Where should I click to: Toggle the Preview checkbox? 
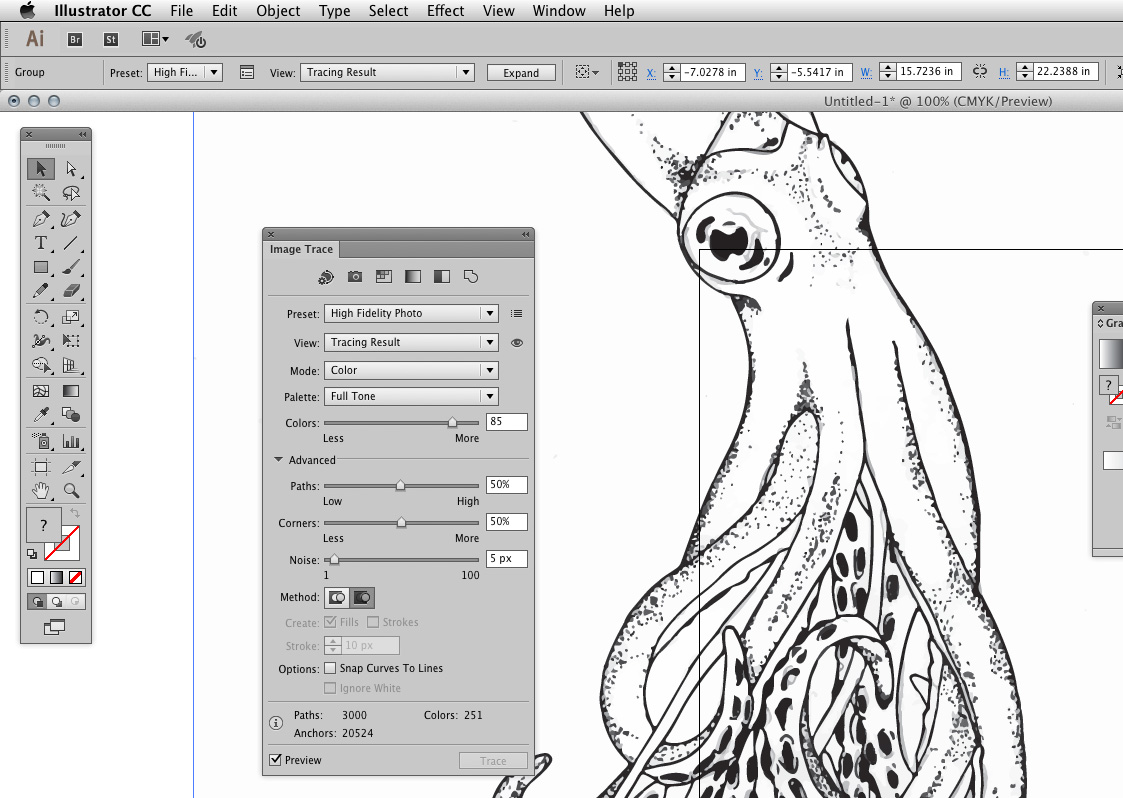tap(275, 759)
